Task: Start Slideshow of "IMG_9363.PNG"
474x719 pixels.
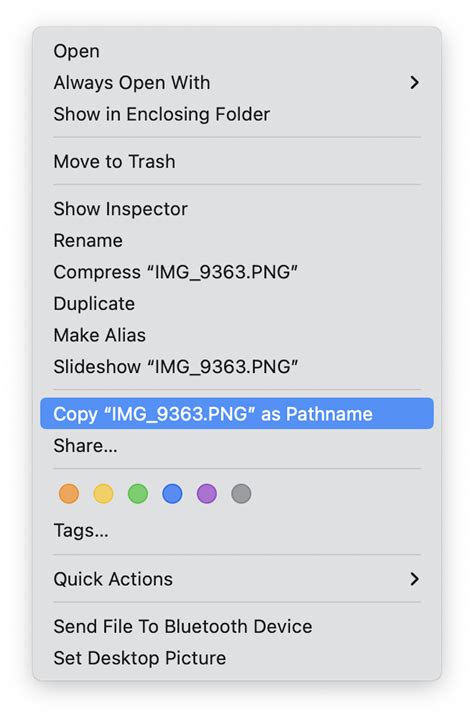Action: 237,366
